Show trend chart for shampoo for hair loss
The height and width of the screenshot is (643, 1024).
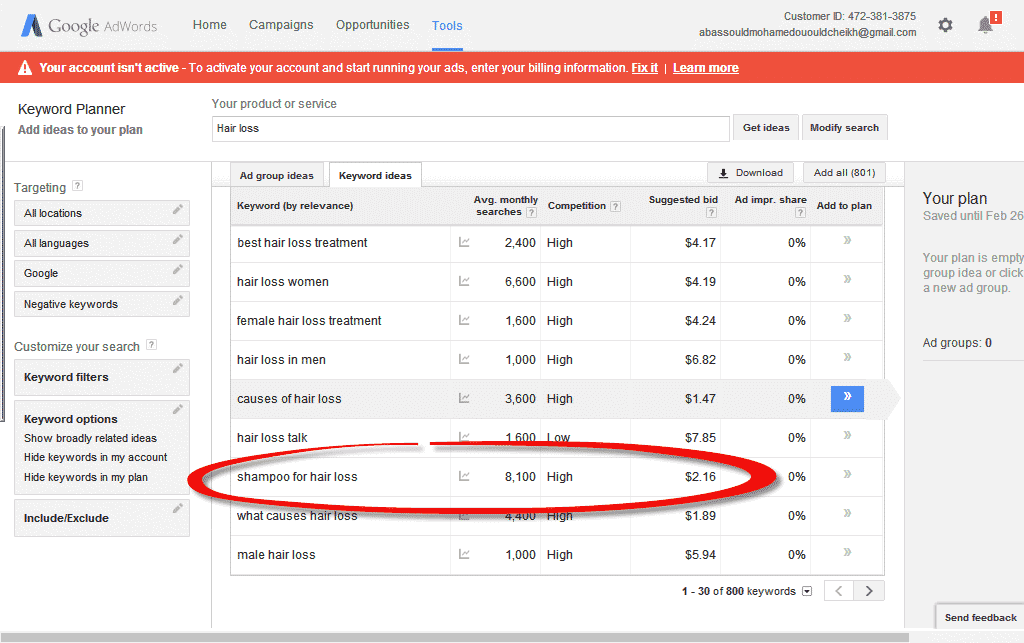click(464, 477)
